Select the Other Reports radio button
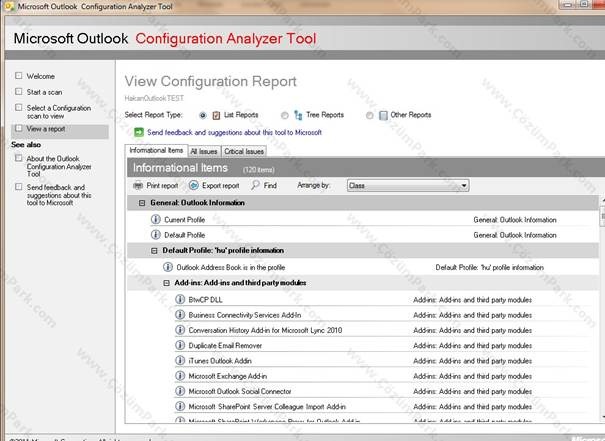Image resolution: width=605 pixels, height=441 pixels. click(x=370, y=115)
